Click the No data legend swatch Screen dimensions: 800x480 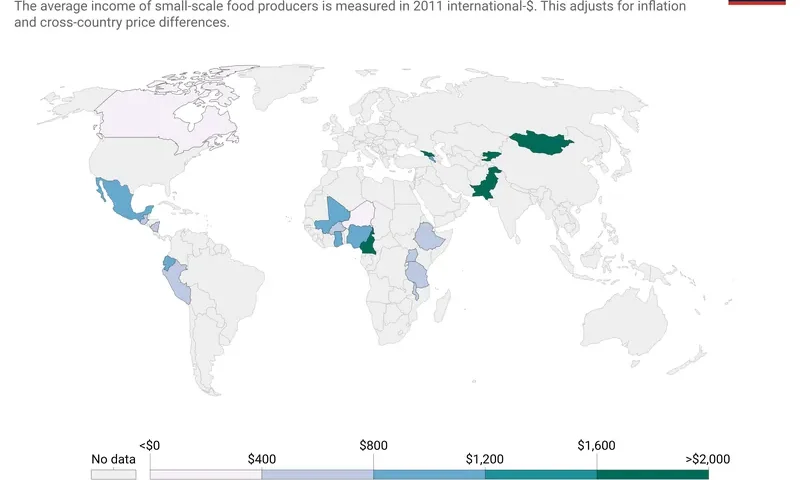pos(113,474)
